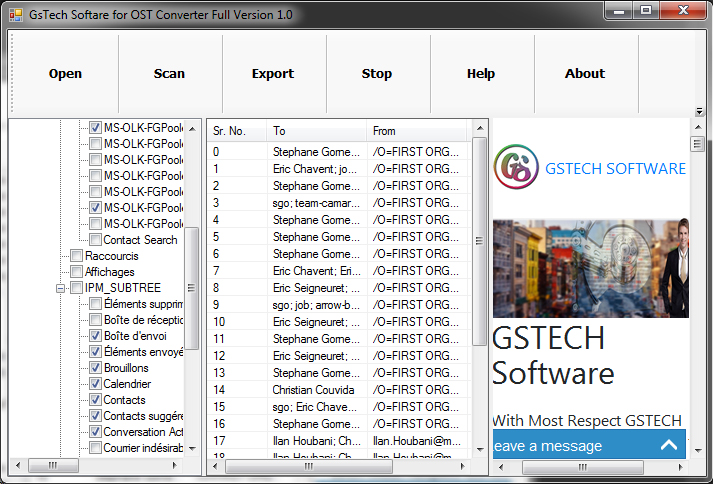Sort by the Sr. No. column header
Screen dimensions: 713x484
[236, 131]
